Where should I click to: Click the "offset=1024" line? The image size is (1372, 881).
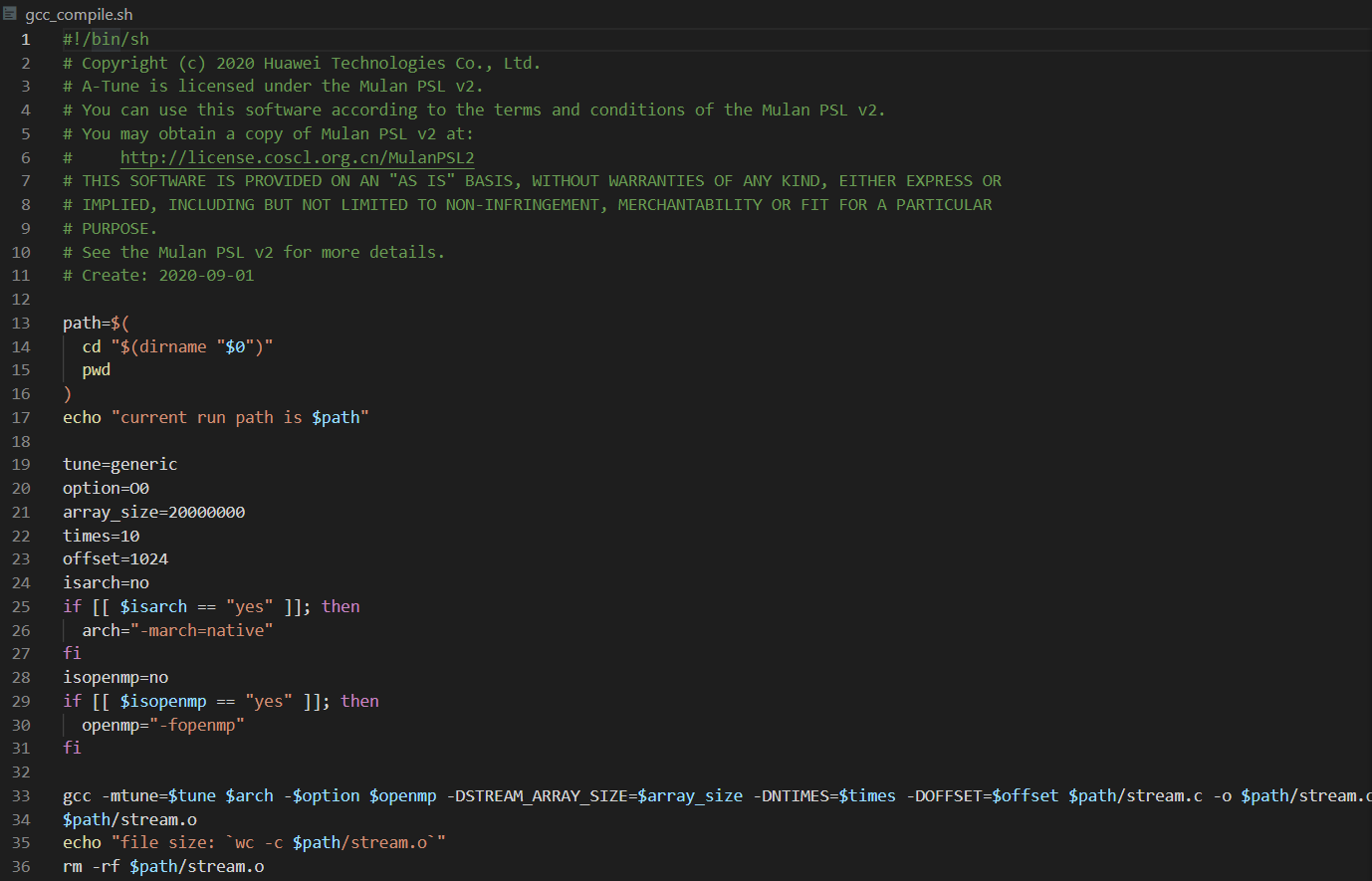(x=115, y=559)
